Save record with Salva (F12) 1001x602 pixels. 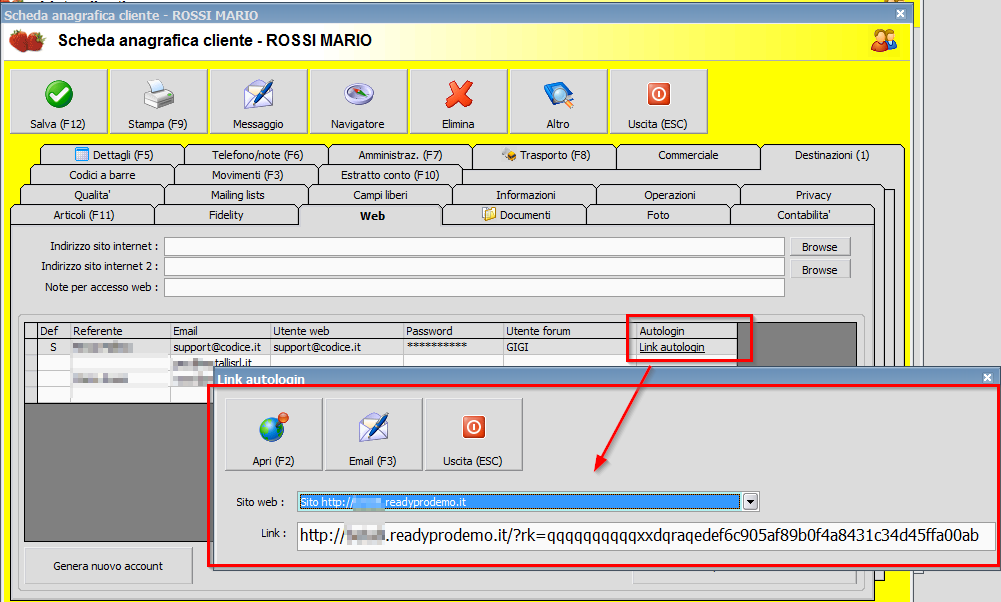(59, 102)
